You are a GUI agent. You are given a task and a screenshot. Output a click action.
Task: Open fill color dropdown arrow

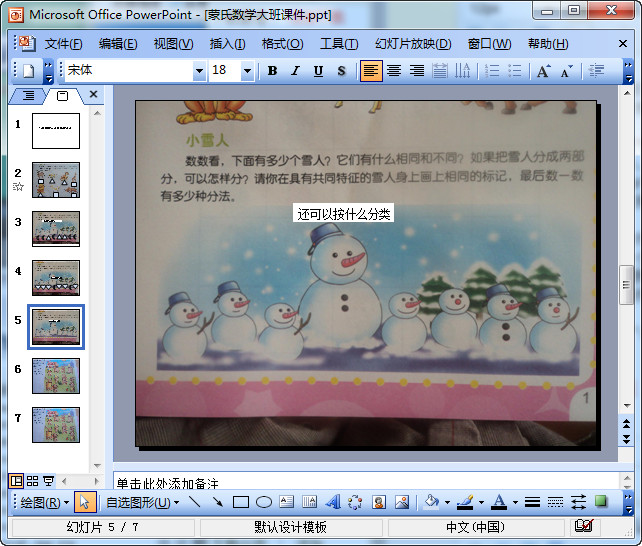click(x=448, y=502)
